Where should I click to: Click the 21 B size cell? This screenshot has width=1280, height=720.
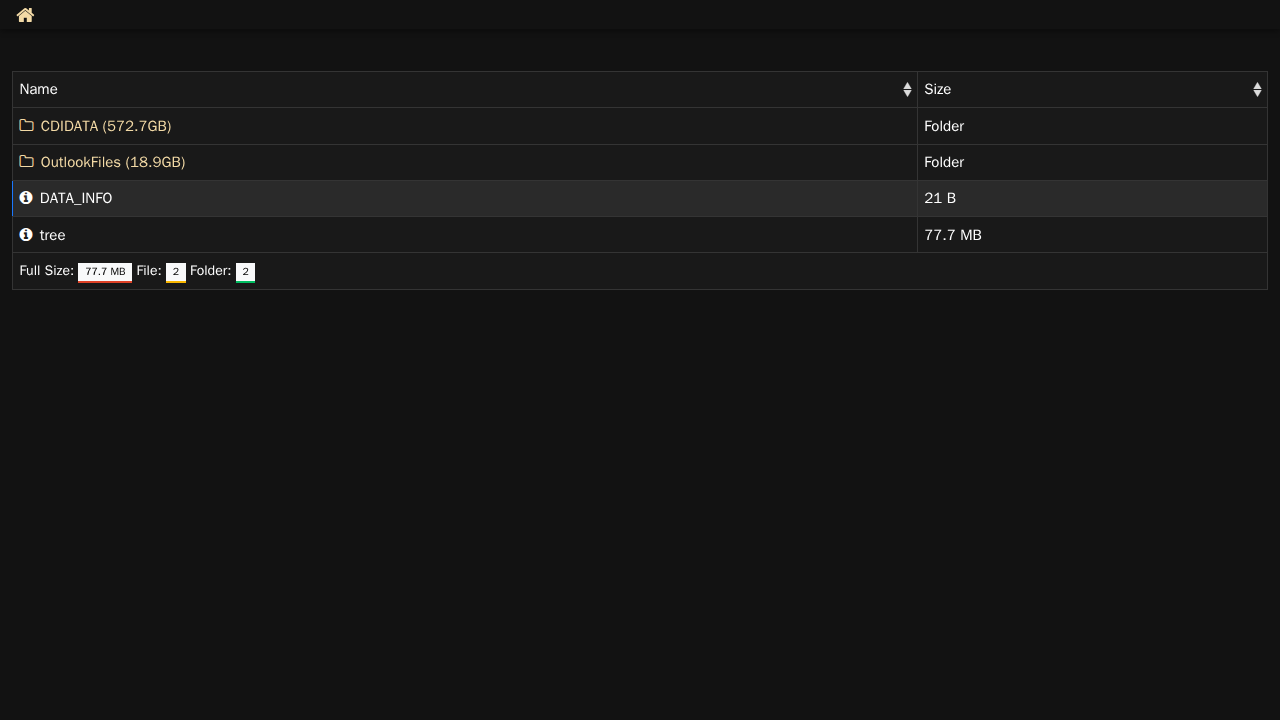(x=940, y=198)
